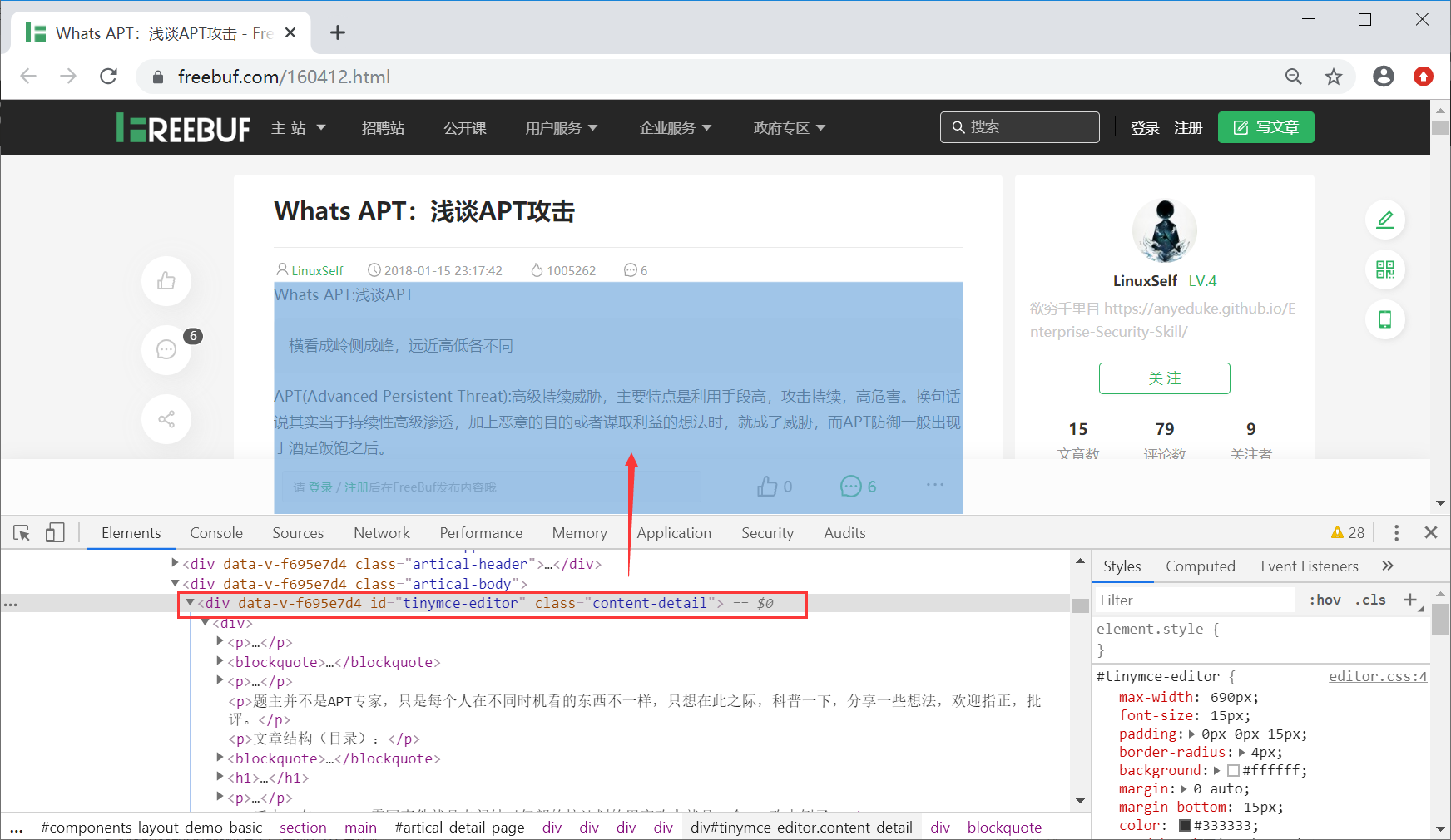Add new style rule with plus icon
Screen dimensions: 1451x840
(x=1410, y=600)
